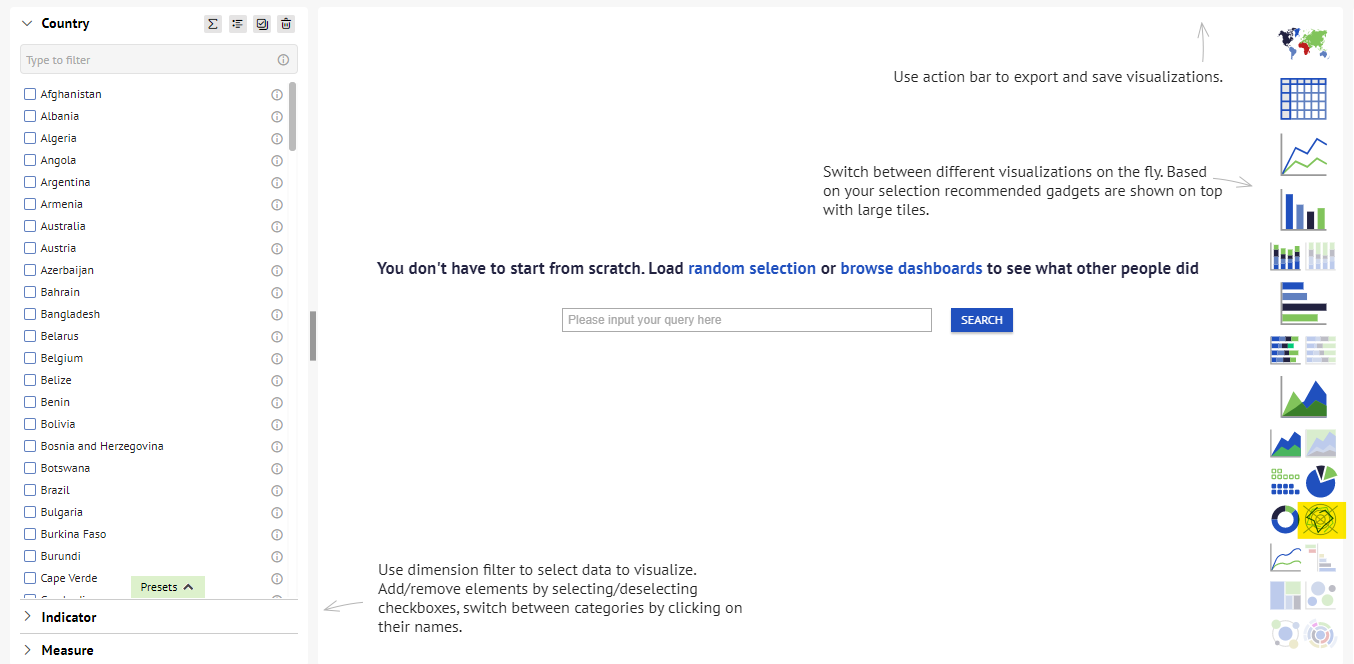The height and width of the screenshot is (664, 1354).
Task: Choose the bubble chart gadget
Action: (1321, 595)
